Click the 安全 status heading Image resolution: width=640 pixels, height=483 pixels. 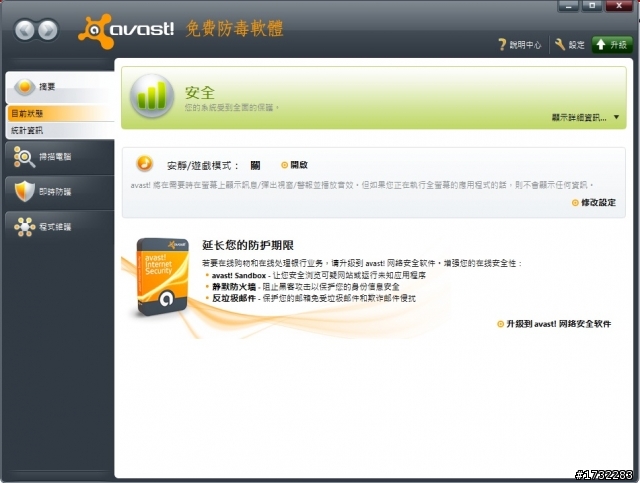[x=200, y=93]
